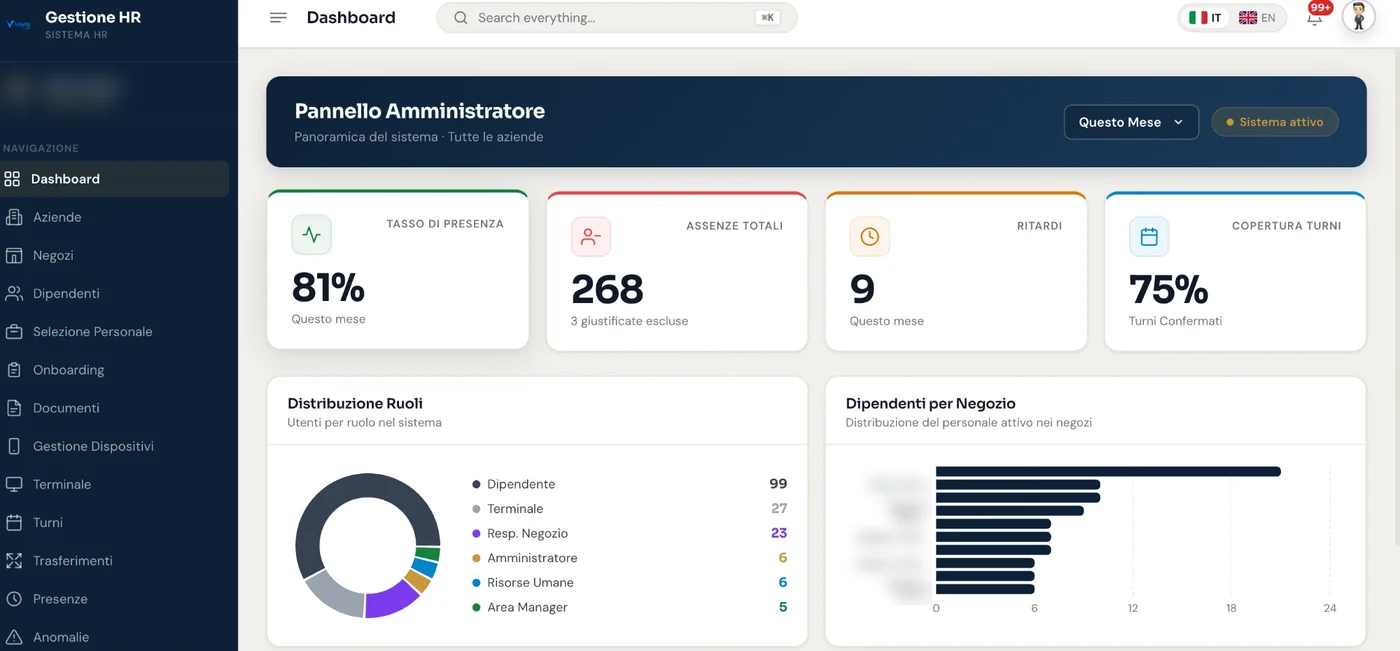Click the Gestione Dispositivi phone icon
Image resolution: width=1400 pixels, height=651 pixels.
point(14,446)
